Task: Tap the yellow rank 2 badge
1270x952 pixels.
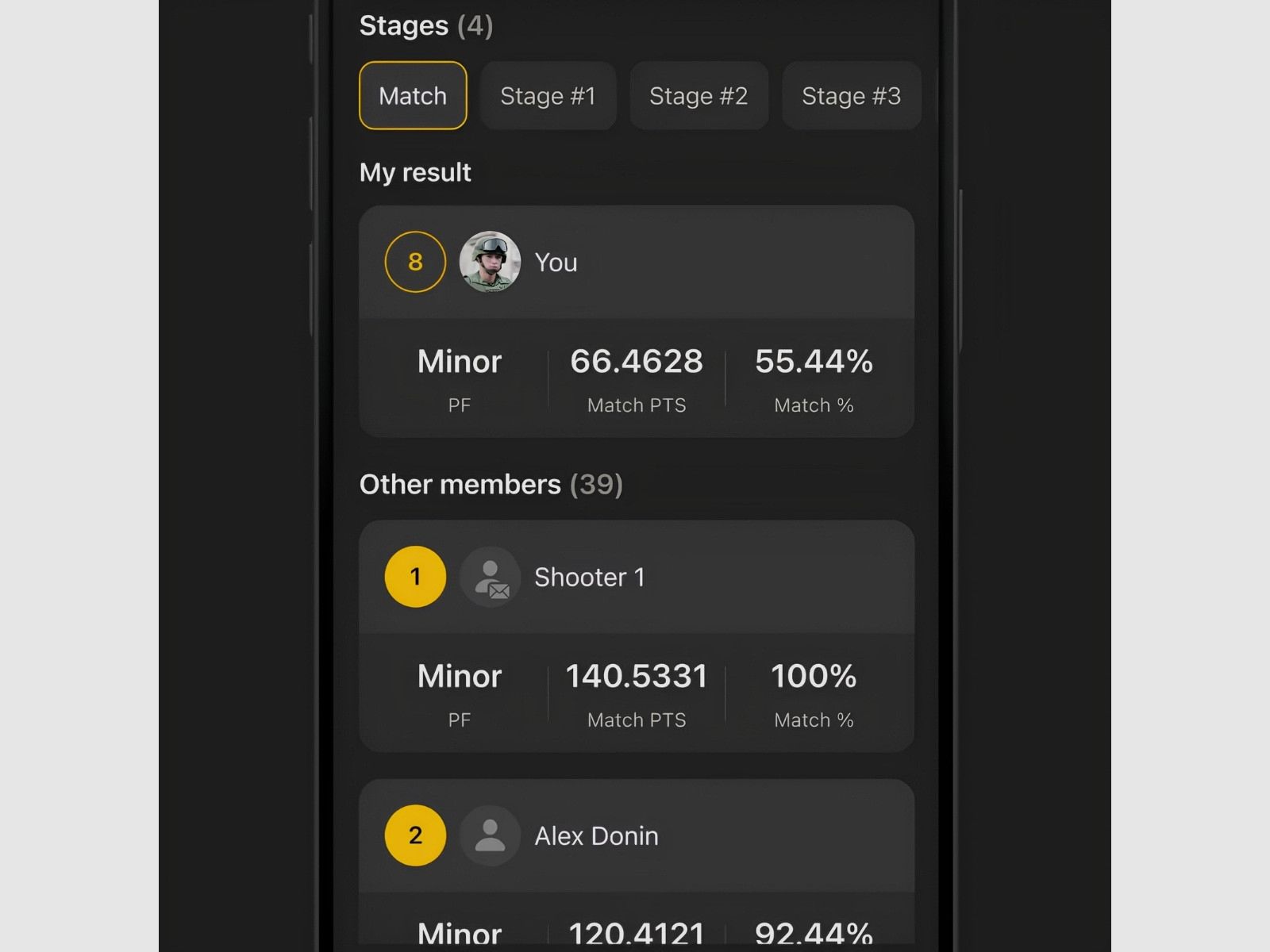Action: point(415,835)
